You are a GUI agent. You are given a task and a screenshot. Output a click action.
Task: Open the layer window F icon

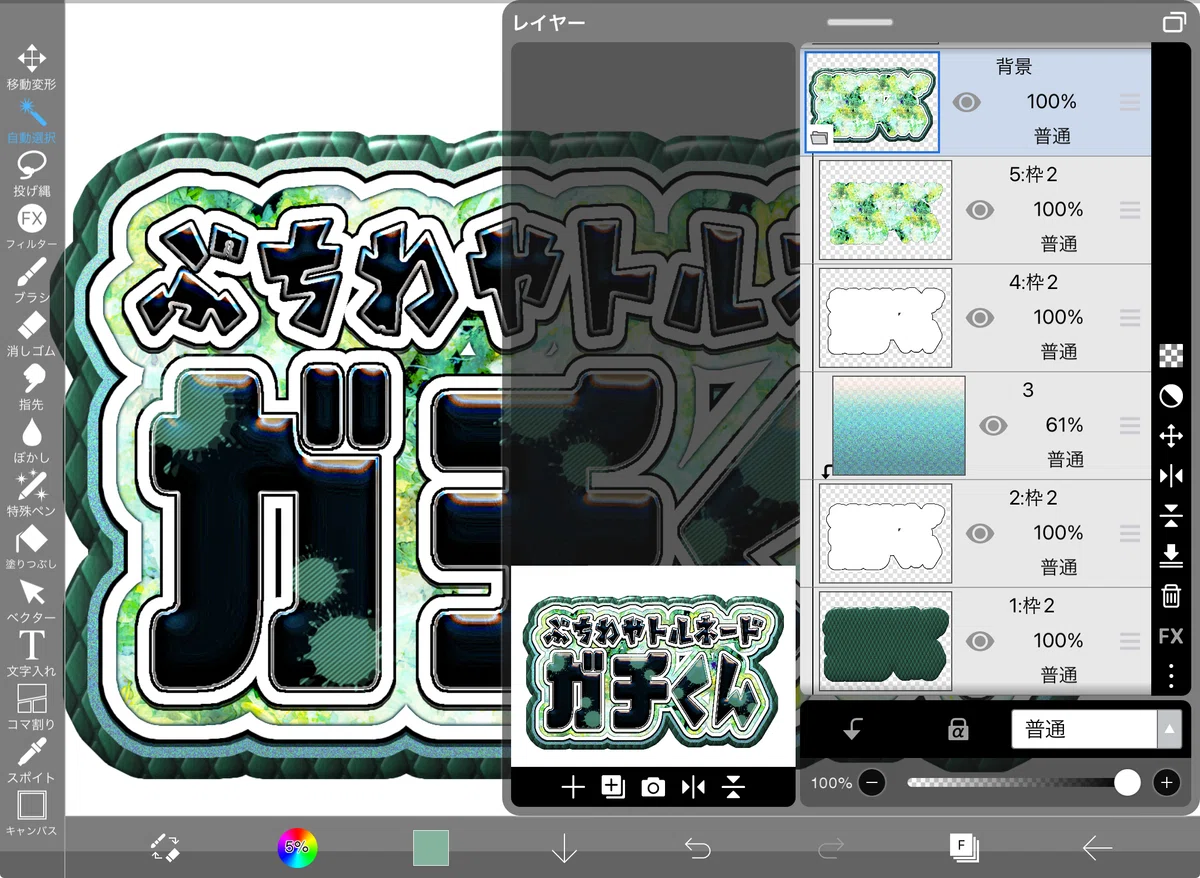pos(964,848)
